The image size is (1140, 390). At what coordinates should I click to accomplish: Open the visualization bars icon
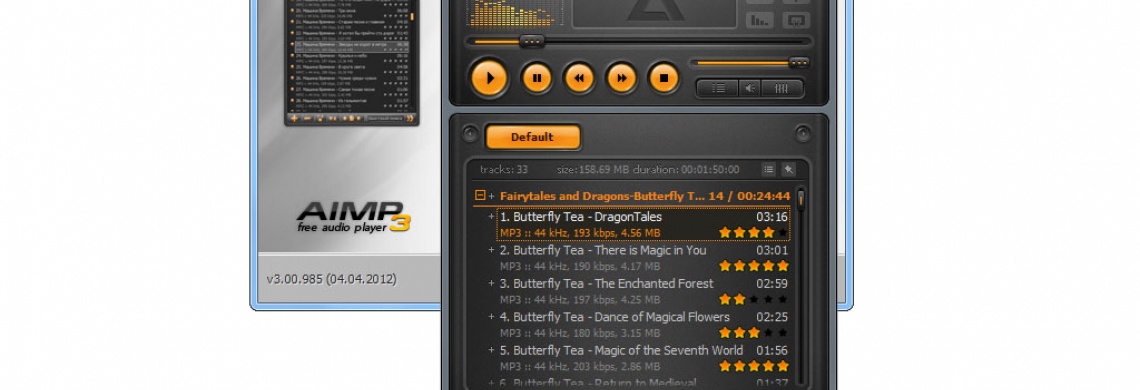[x=759, y=20]
